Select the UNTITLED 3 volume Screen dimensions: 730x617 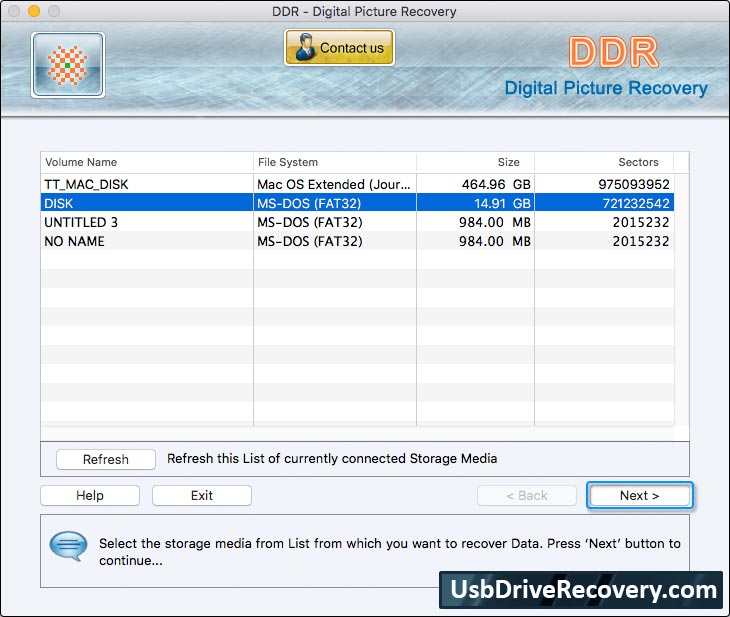[x=357, y=223]
